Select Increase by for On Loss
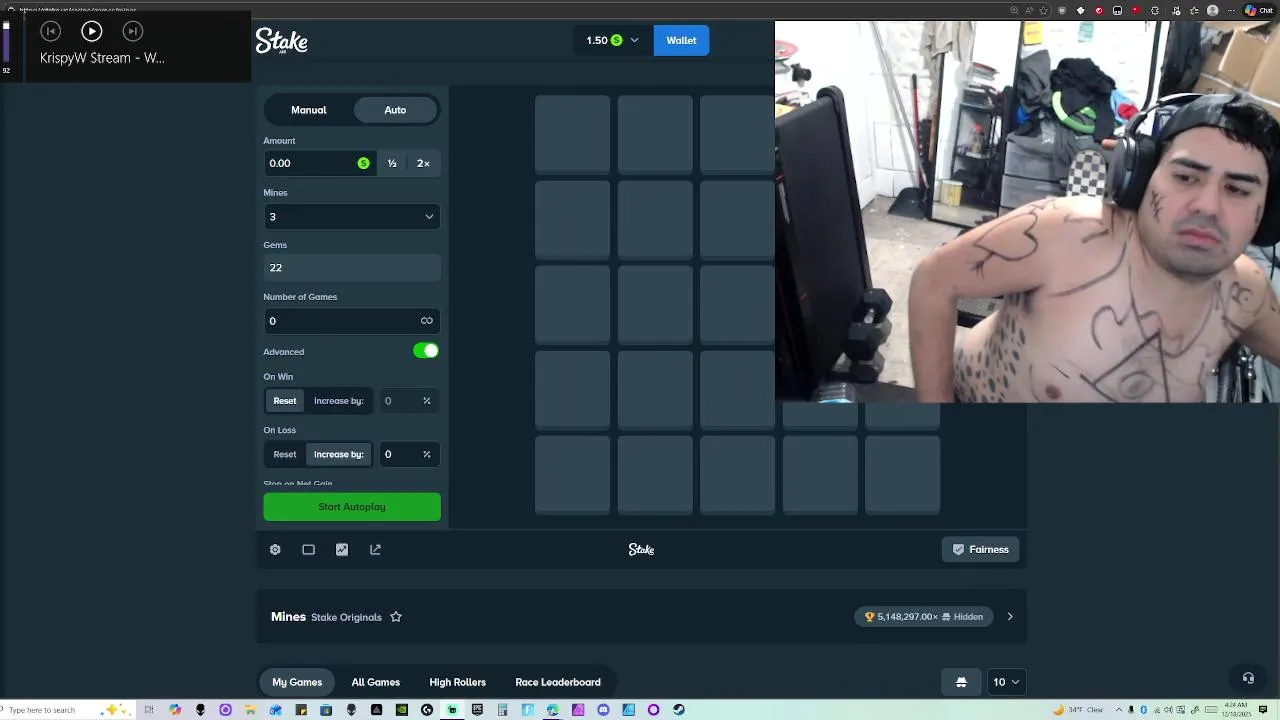The height and width of the screenshot is (720, 1280). (x=339, y=454)
